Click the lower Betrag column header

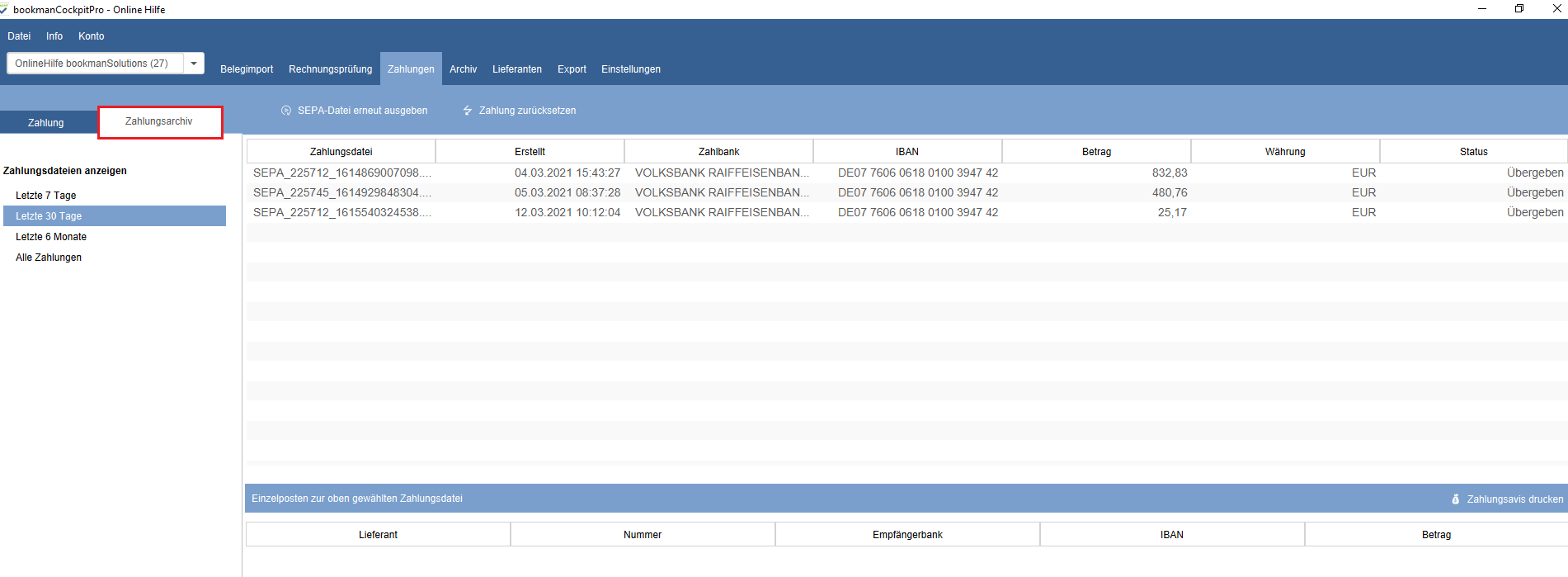[x=1436, y=535]
